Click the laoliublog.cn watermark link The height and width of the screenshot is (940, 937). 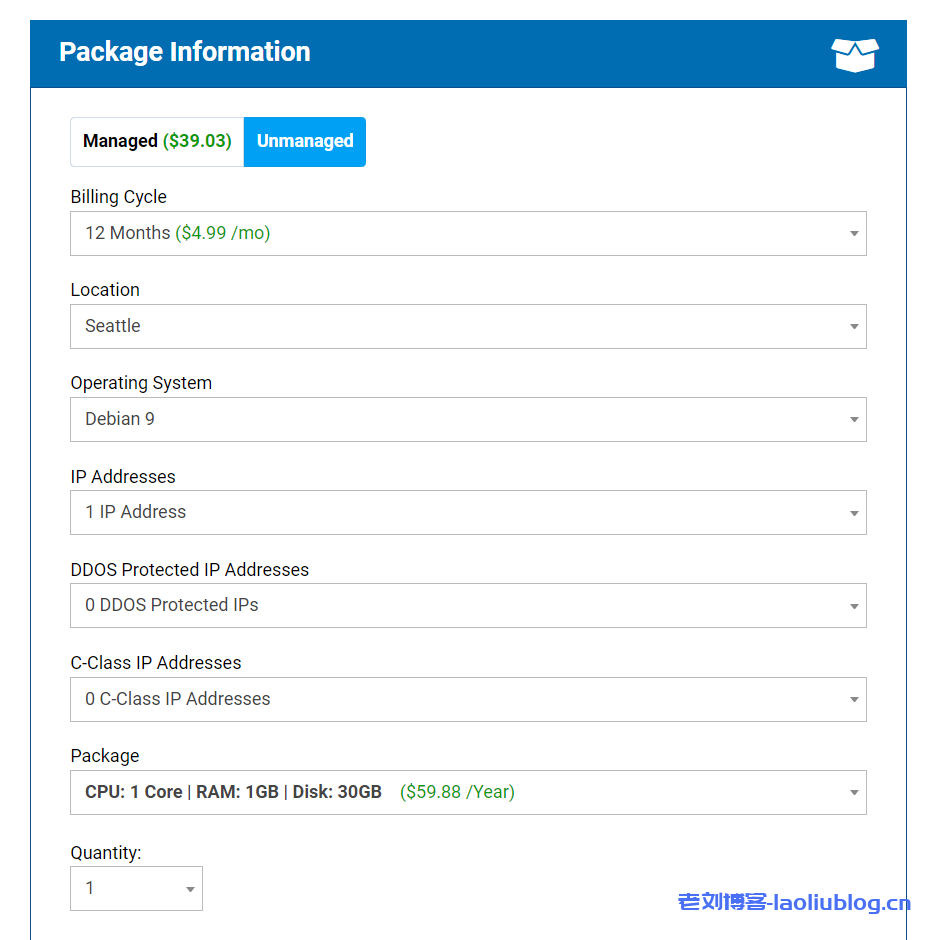tap(794, 903)
